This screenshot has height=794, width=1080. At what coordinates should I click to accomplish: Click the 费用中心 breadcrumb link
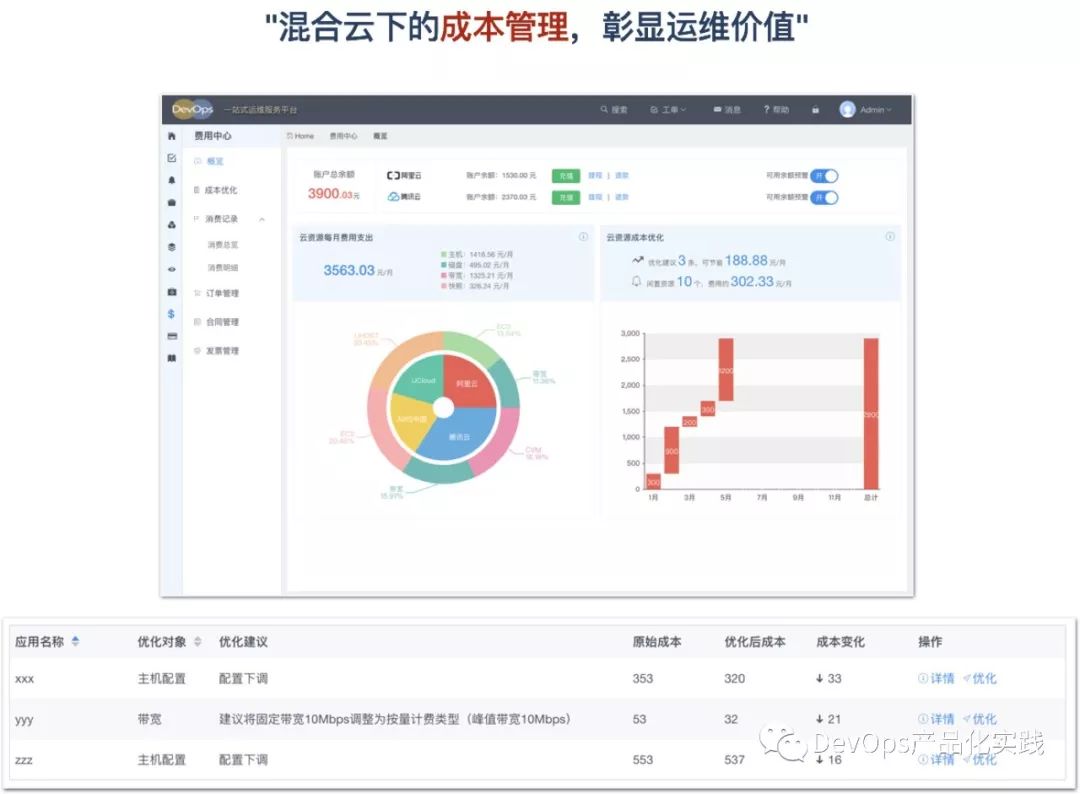pyautogui.click(x=343, y=136)
